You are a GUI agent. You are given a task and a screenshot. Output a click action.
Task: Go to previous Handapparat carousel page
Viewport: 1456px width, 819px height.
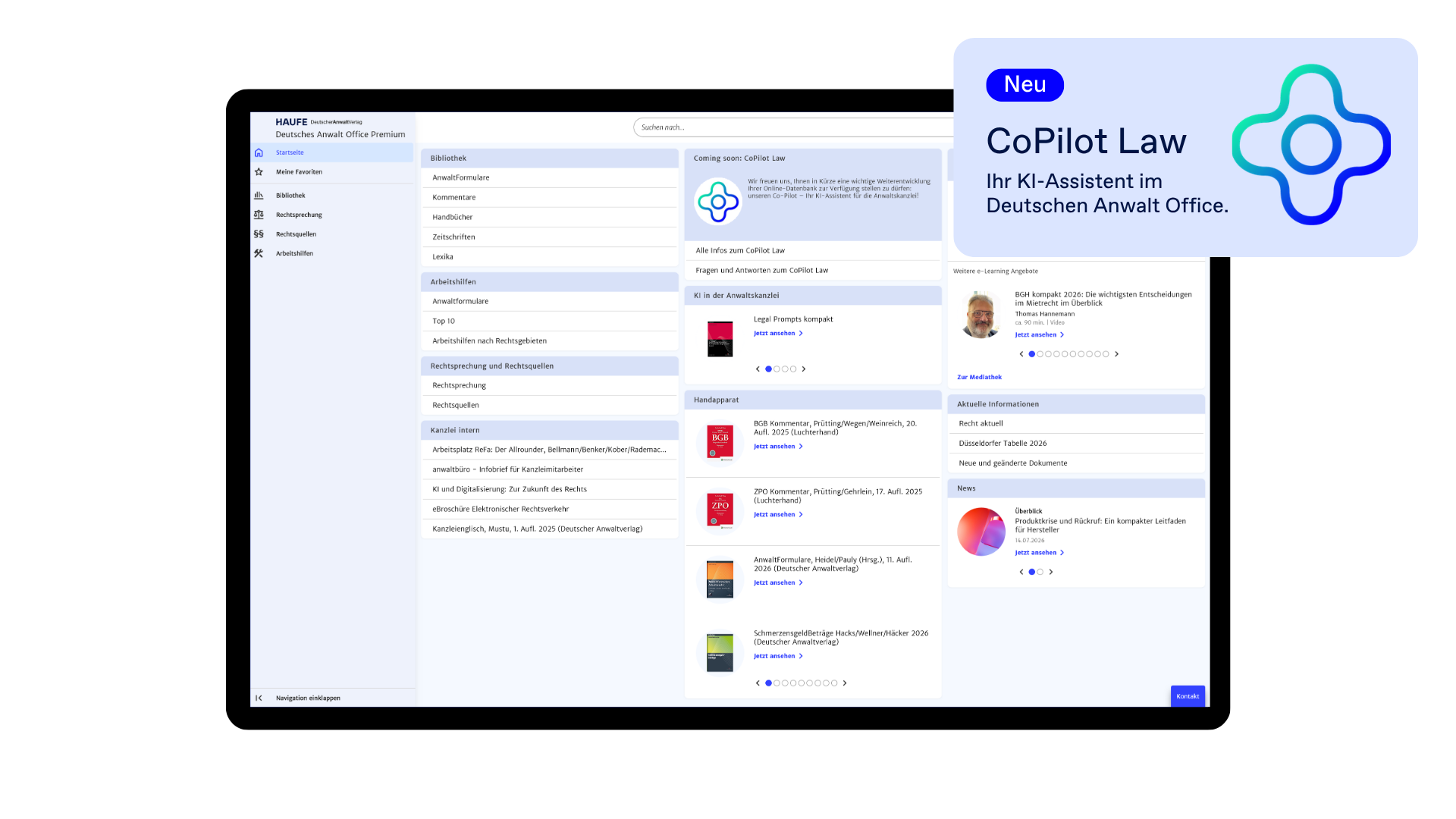coord(758,683)
